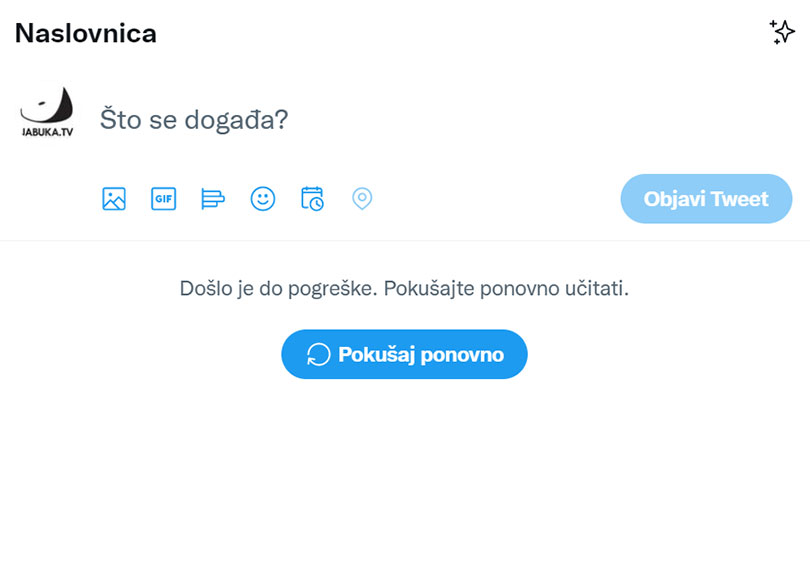Screen dimensions: 810x565
Task: Click the "Pokušajte ponovno učitati" sentence
Action: (506, 288)
